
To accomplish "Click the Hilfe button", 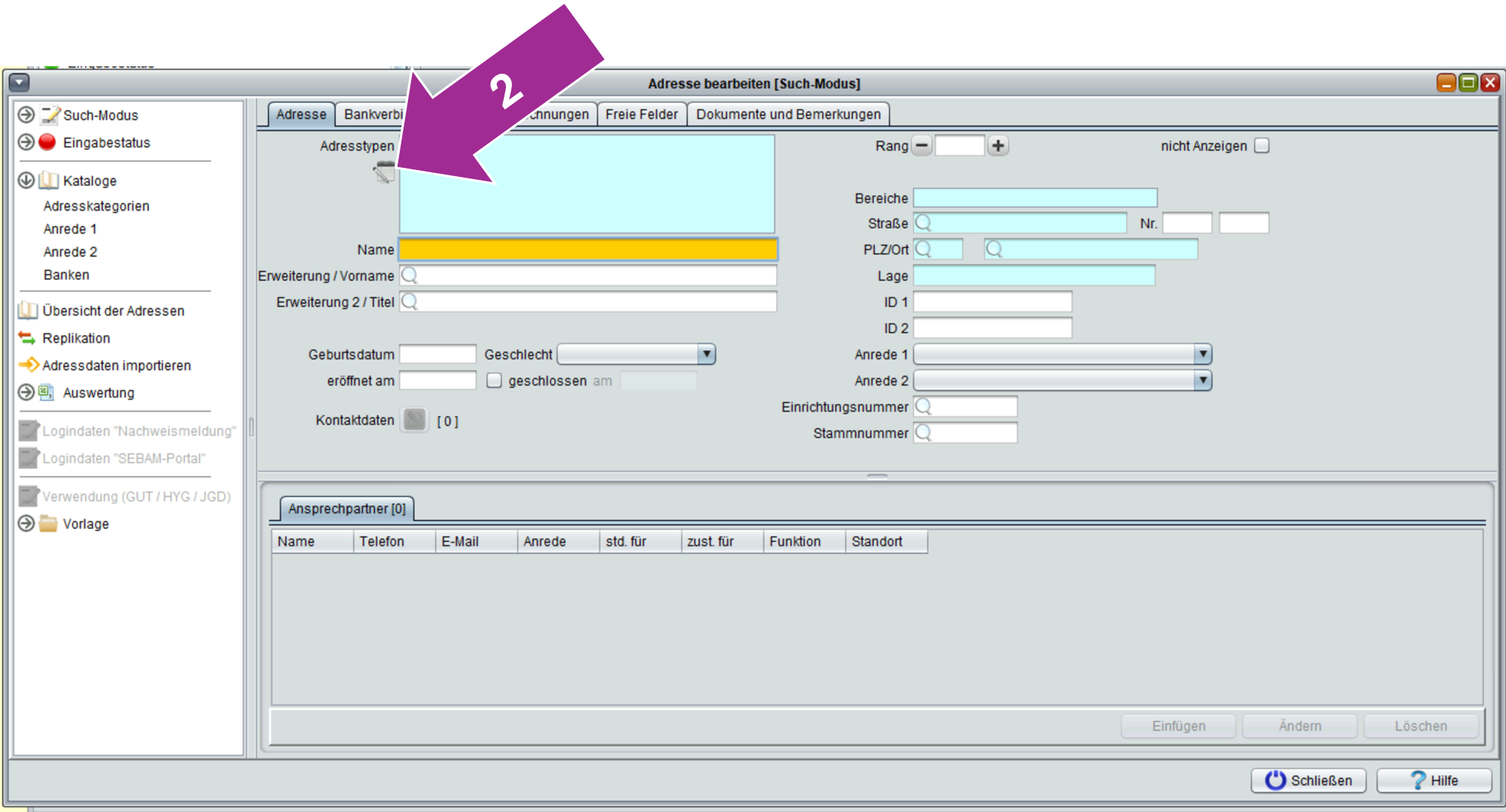I will click(x=1434, y=780).
